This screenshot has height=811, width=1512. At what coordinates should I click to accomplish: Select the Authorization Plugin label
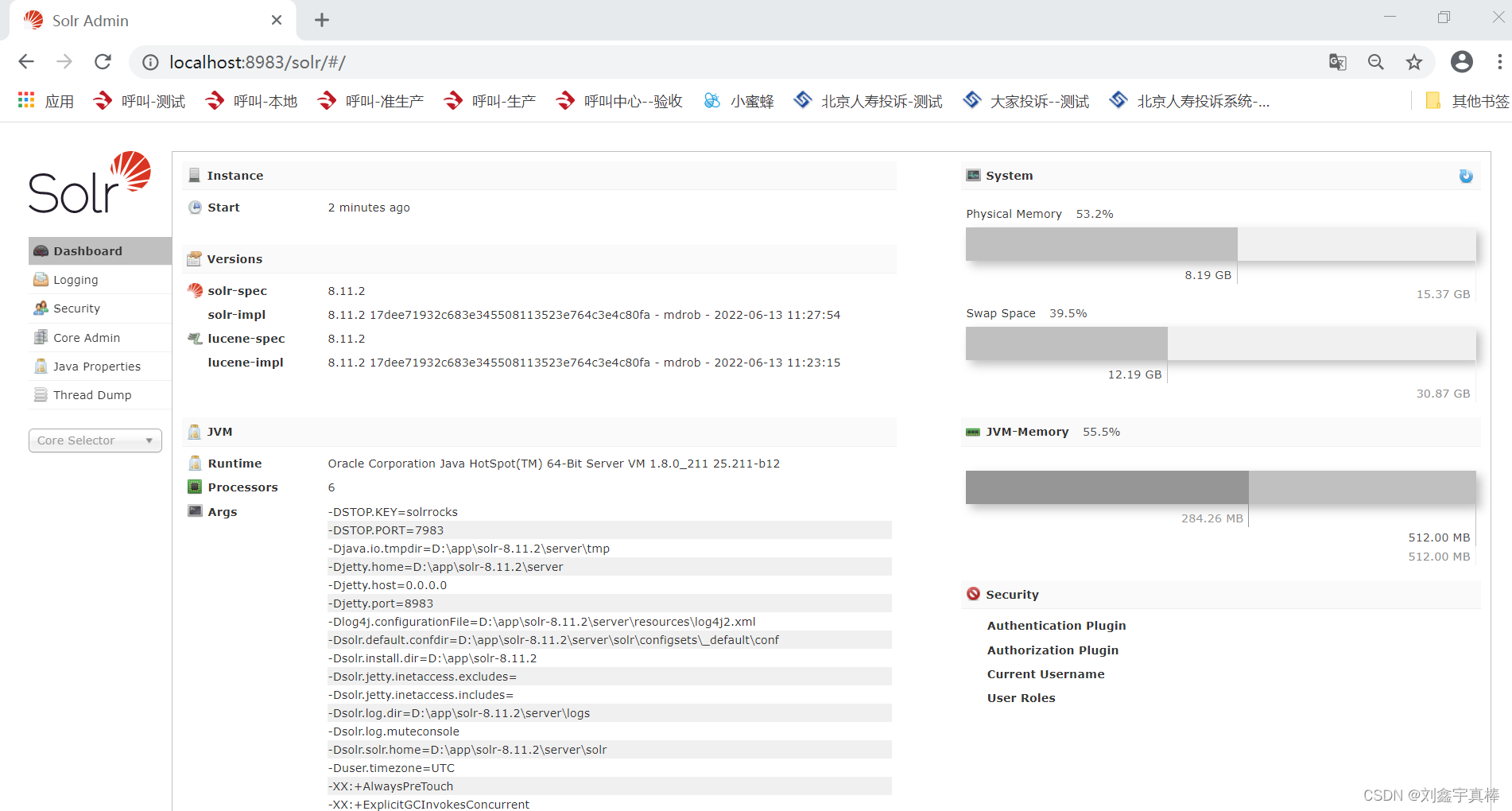click(x=1053, y=650)
